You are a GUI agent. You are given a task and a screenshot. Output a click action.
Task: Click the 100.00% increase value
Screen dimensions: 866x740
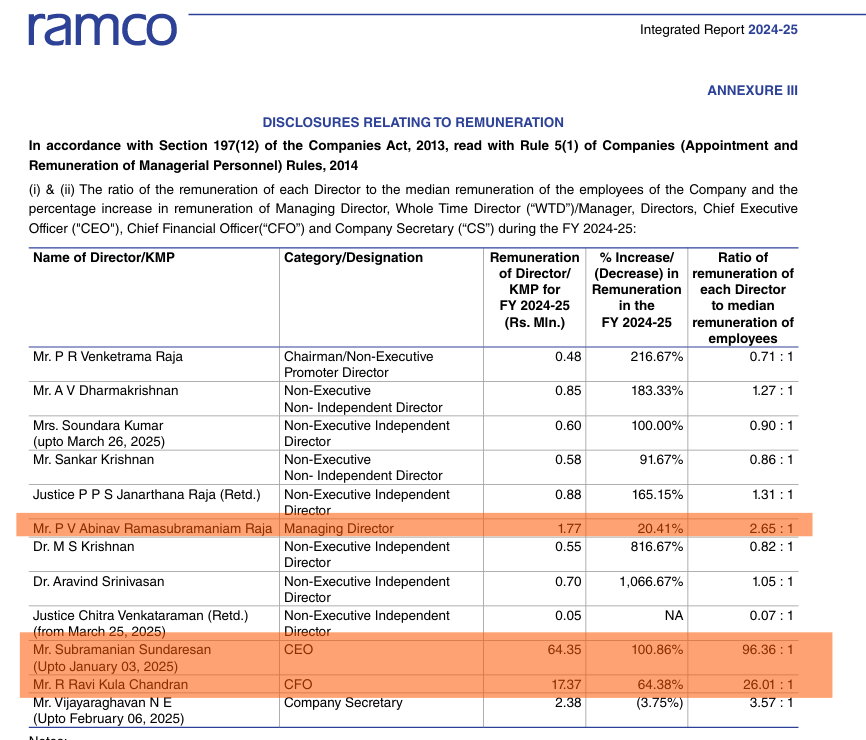pos(657,426)
